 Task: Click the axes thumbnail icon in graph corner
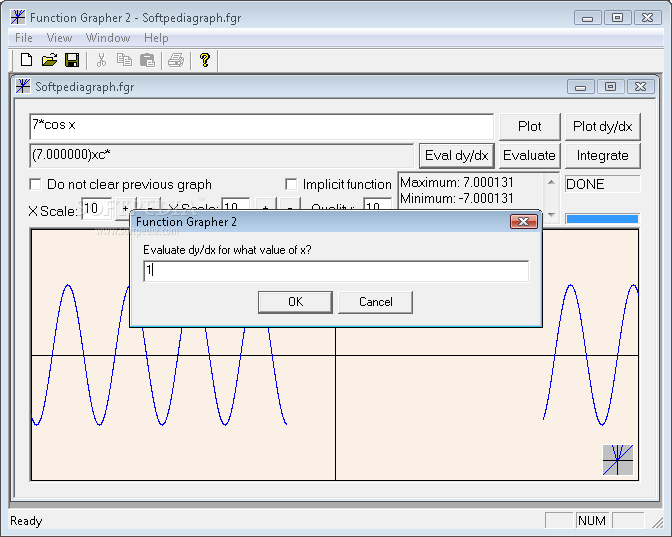618,460
